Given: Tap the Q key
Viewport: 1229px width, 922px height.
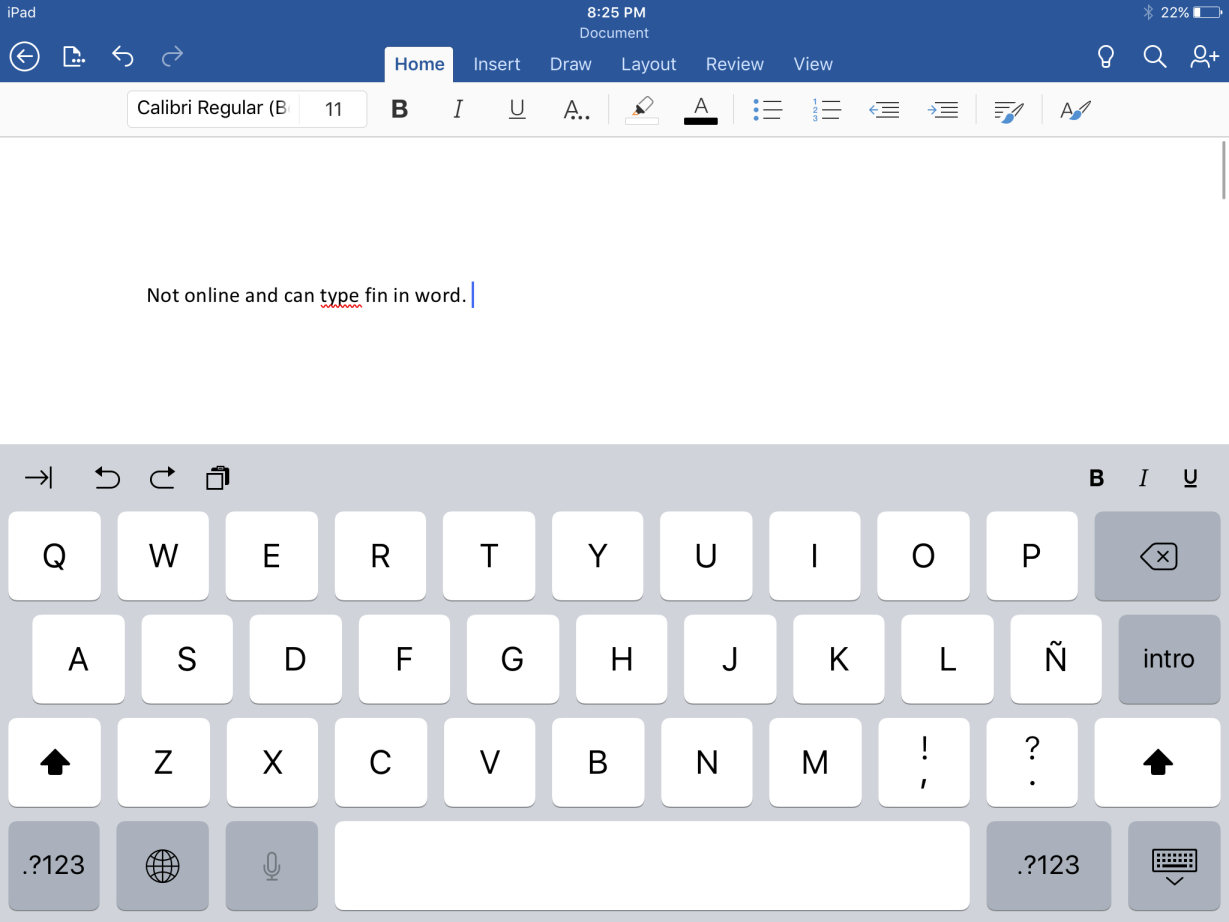Looking at the screenshot, I should click(x=55, y=556).
